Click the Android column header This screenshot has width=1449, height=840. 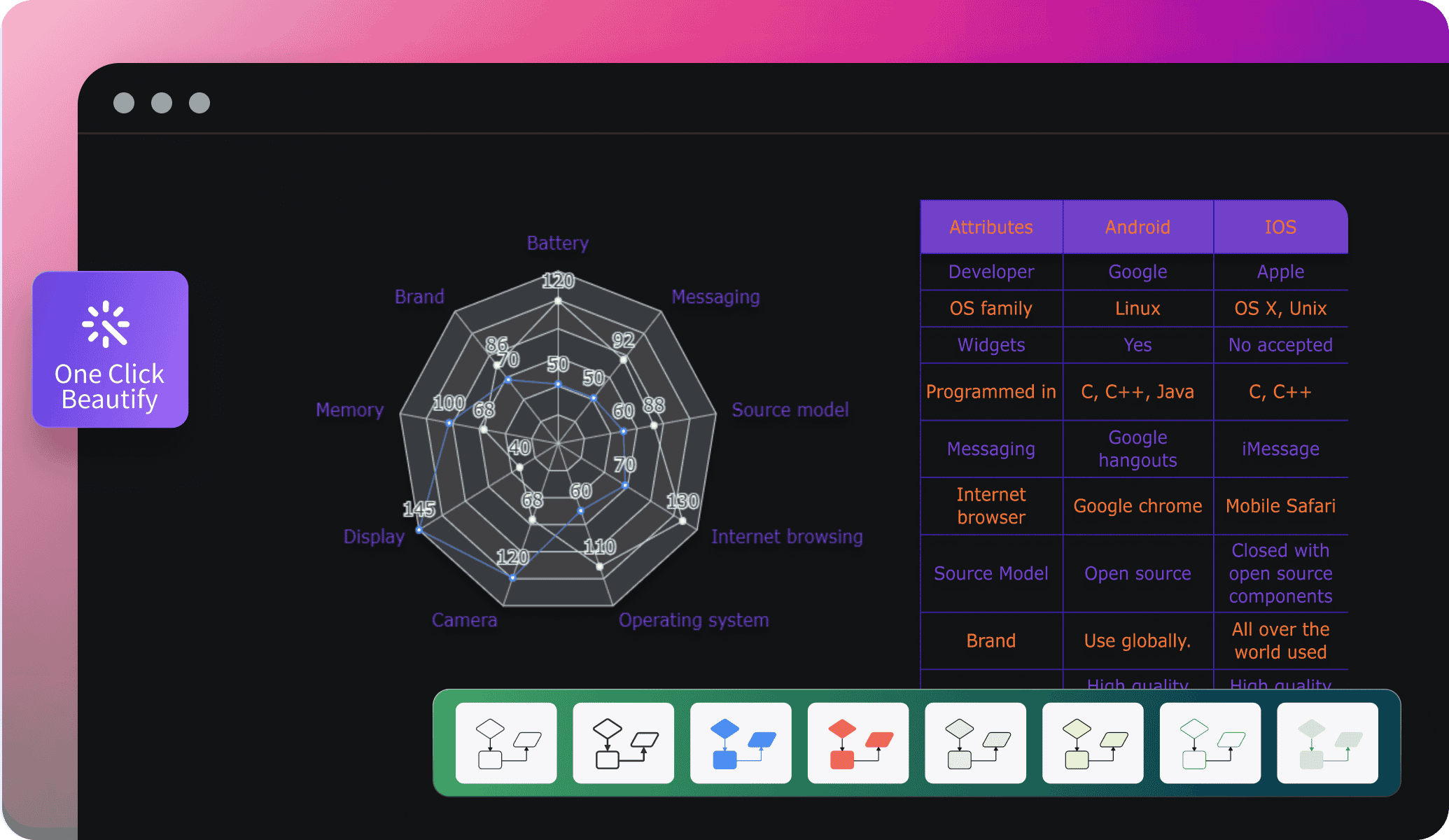tap(1137, 227)
